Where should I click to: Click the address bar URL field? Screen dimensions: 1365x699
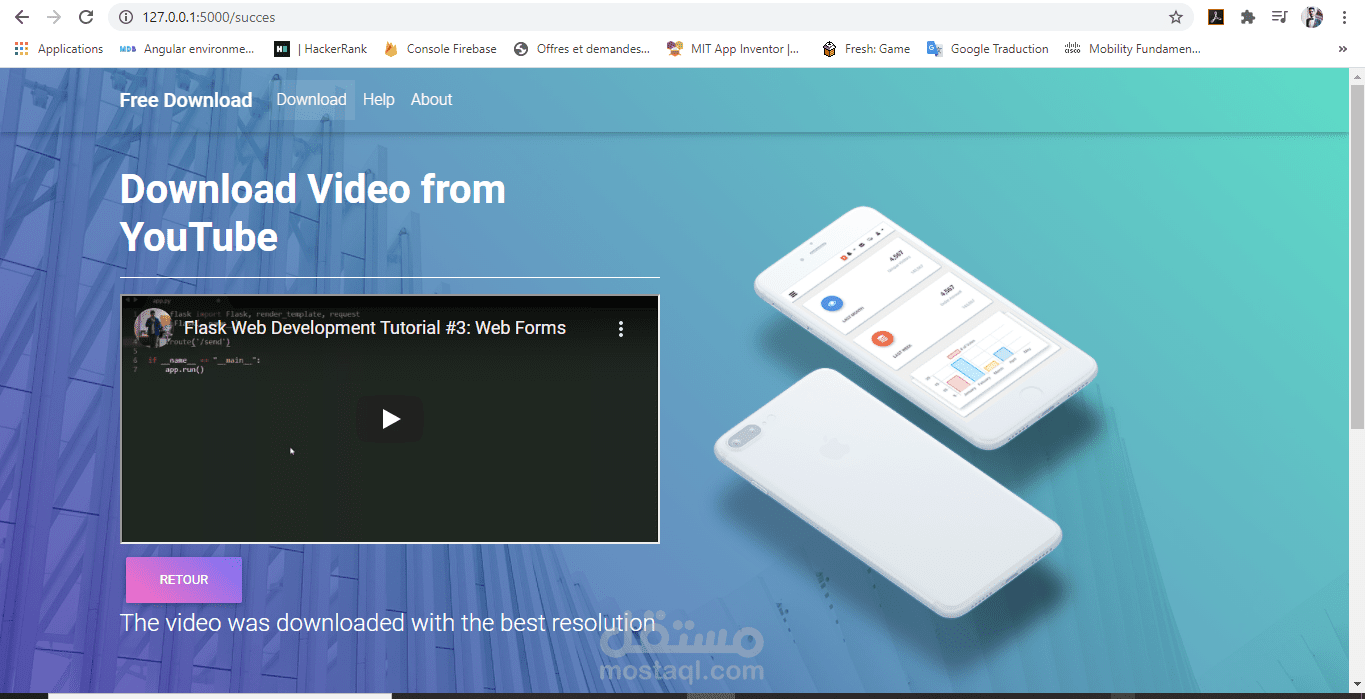(650, 17)
